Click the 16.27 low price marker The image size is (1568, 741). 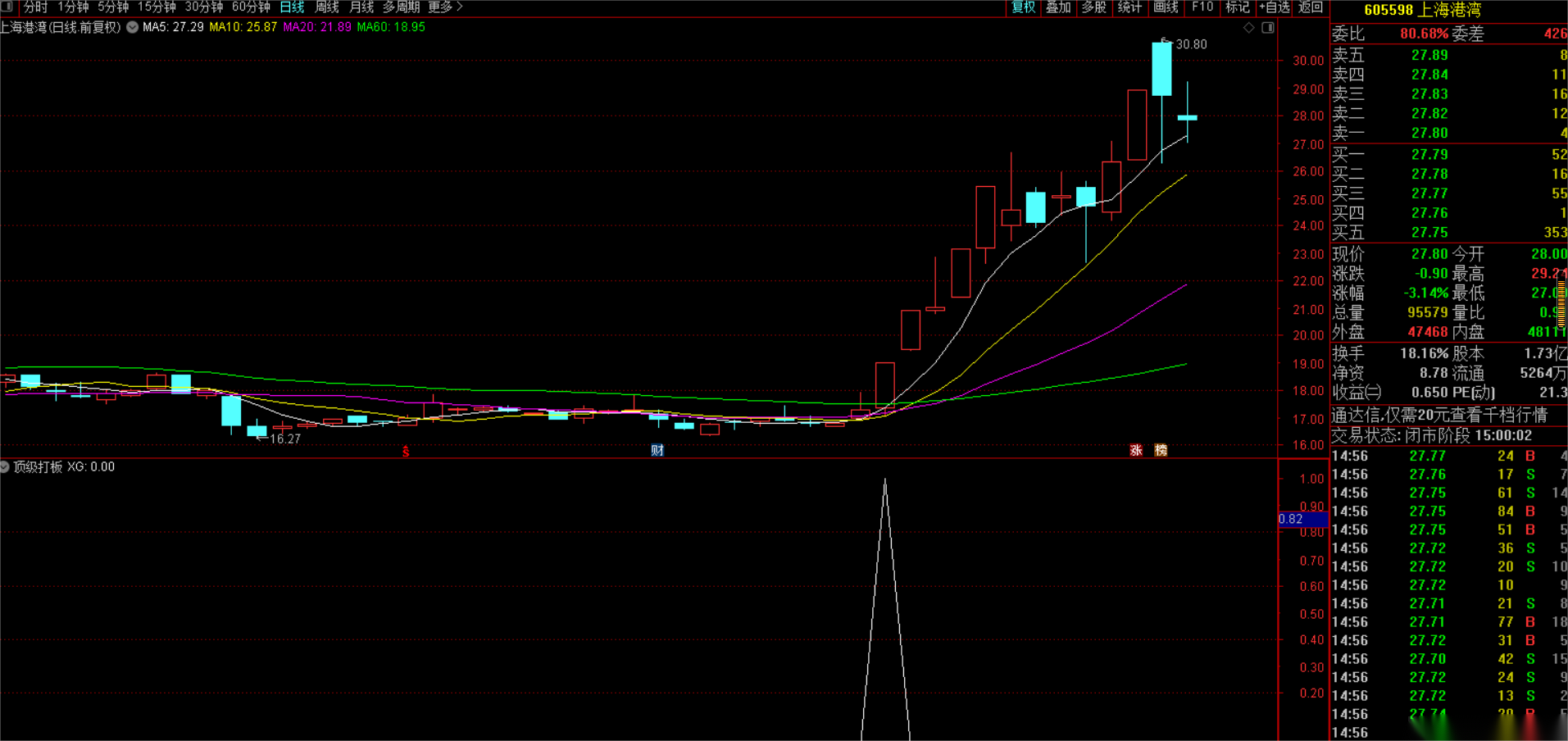284,439
